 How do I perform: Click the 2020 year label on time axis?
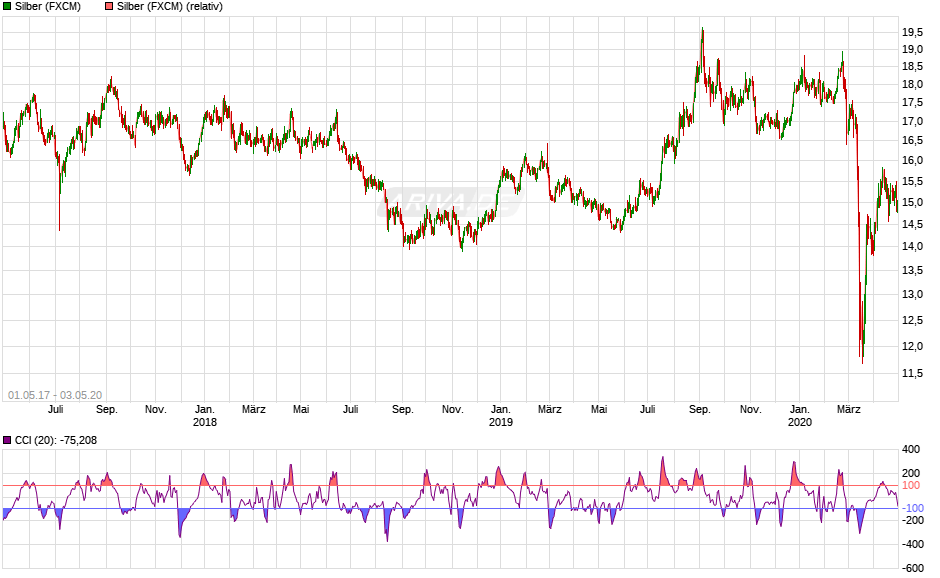[800, 422]
